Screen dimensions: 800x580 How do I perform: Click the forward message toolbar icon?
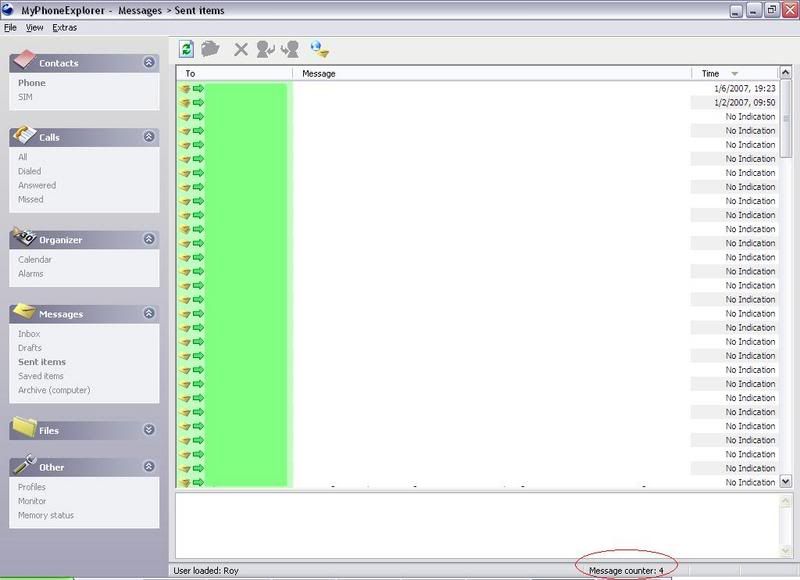[x=291, y=49]
